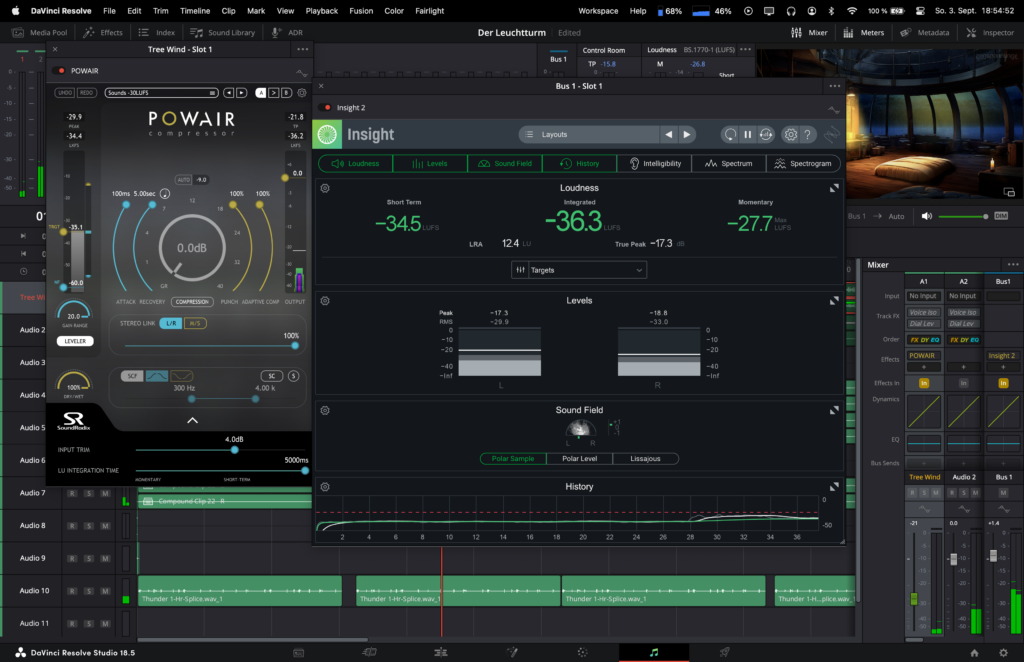This screenshot has width=1024, height=662.
Task: Enable the Insight Spectrum module
Action: click(729, 164)
